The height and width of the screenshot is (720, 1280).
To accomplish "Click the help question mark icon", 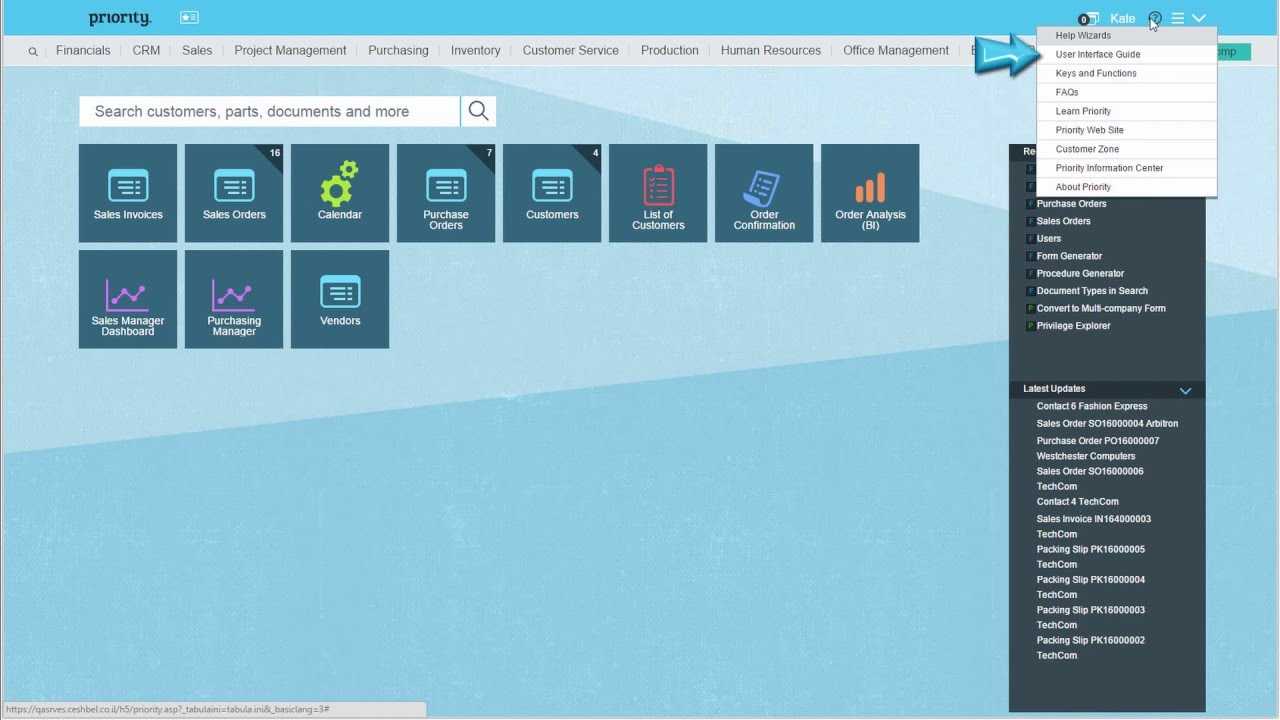I will (1155, 19).
